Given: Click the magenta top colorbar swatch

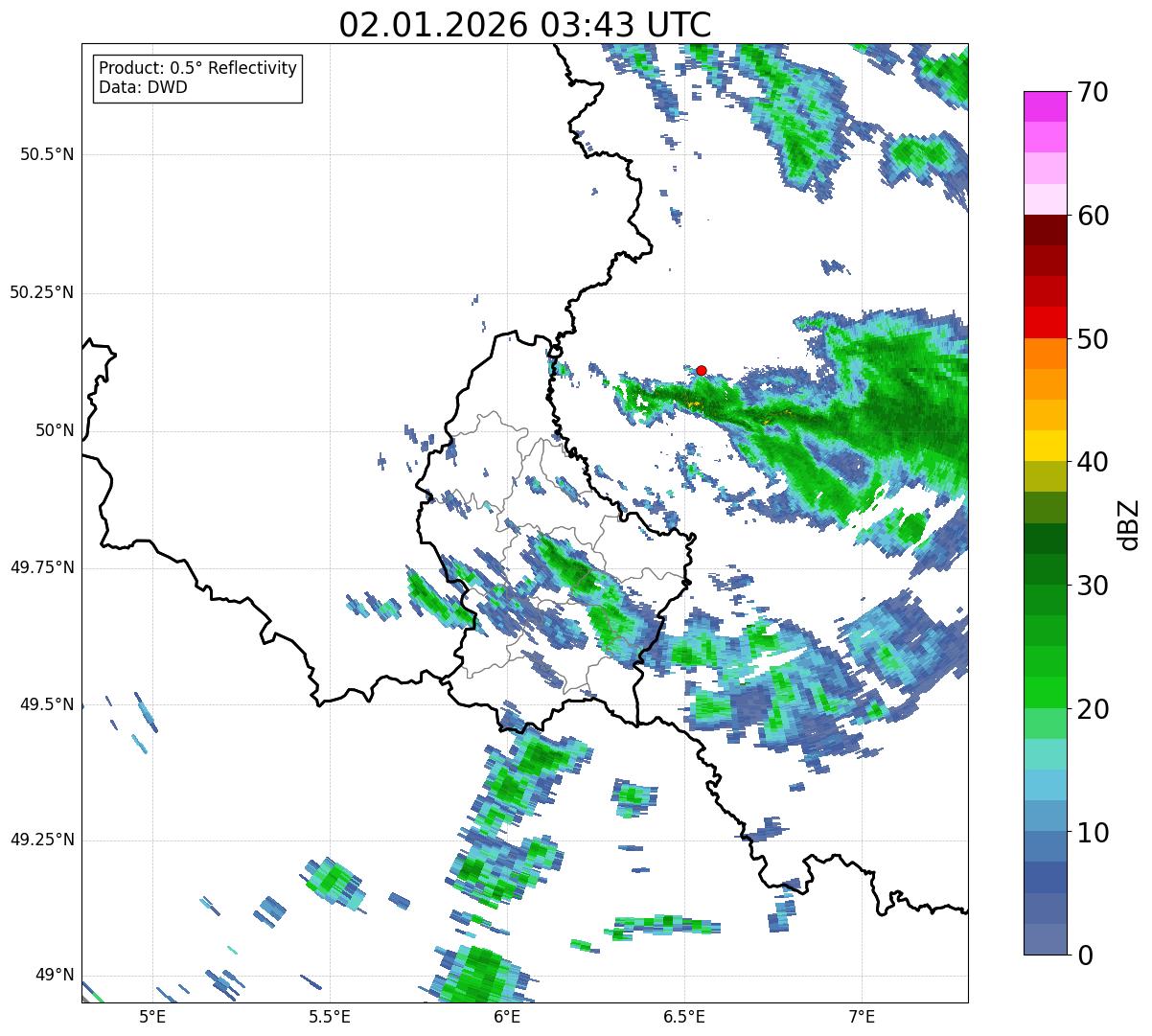Looking at the screenshot, I should [1045, 106].
